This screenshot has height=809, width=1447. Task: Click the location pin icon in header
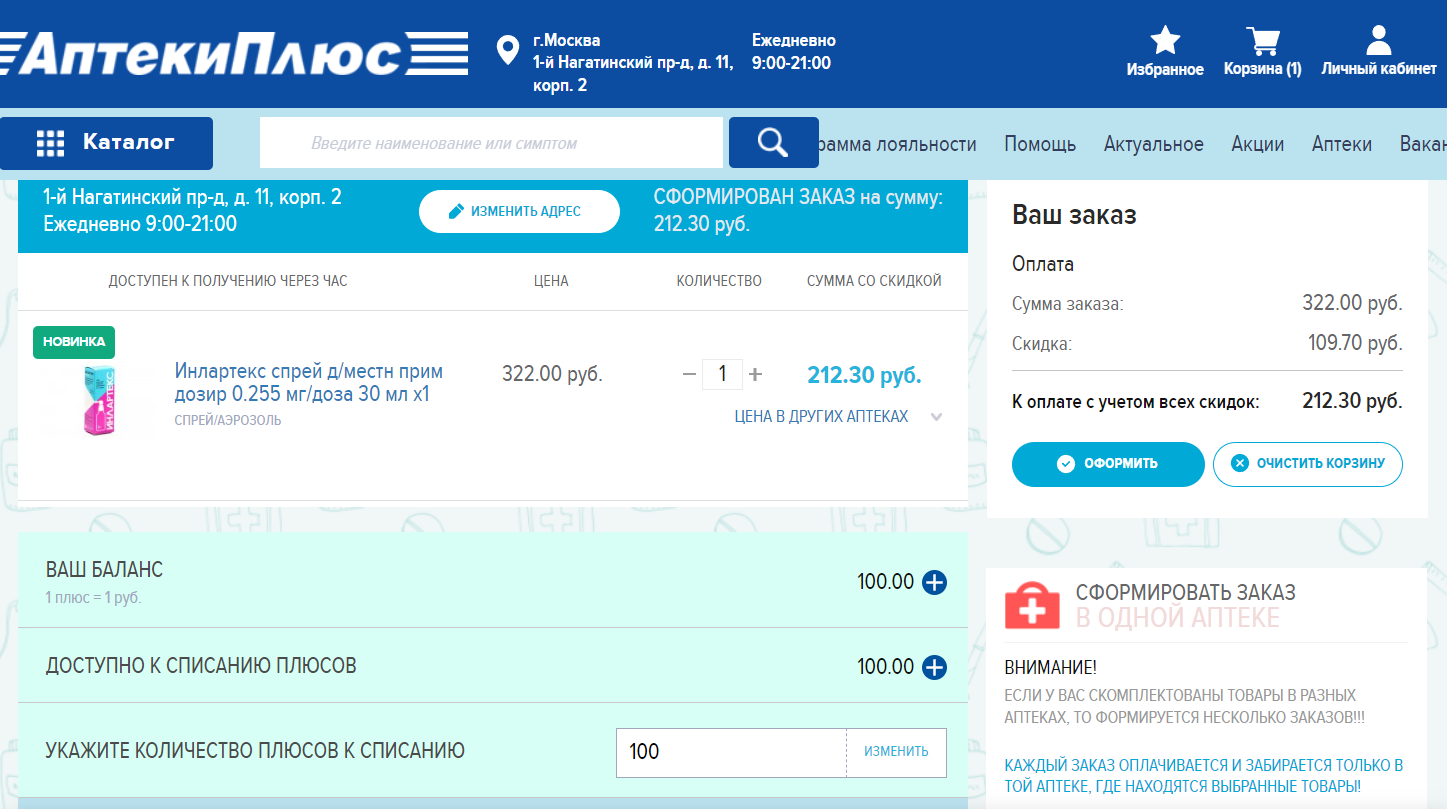[x=508, y=50]
